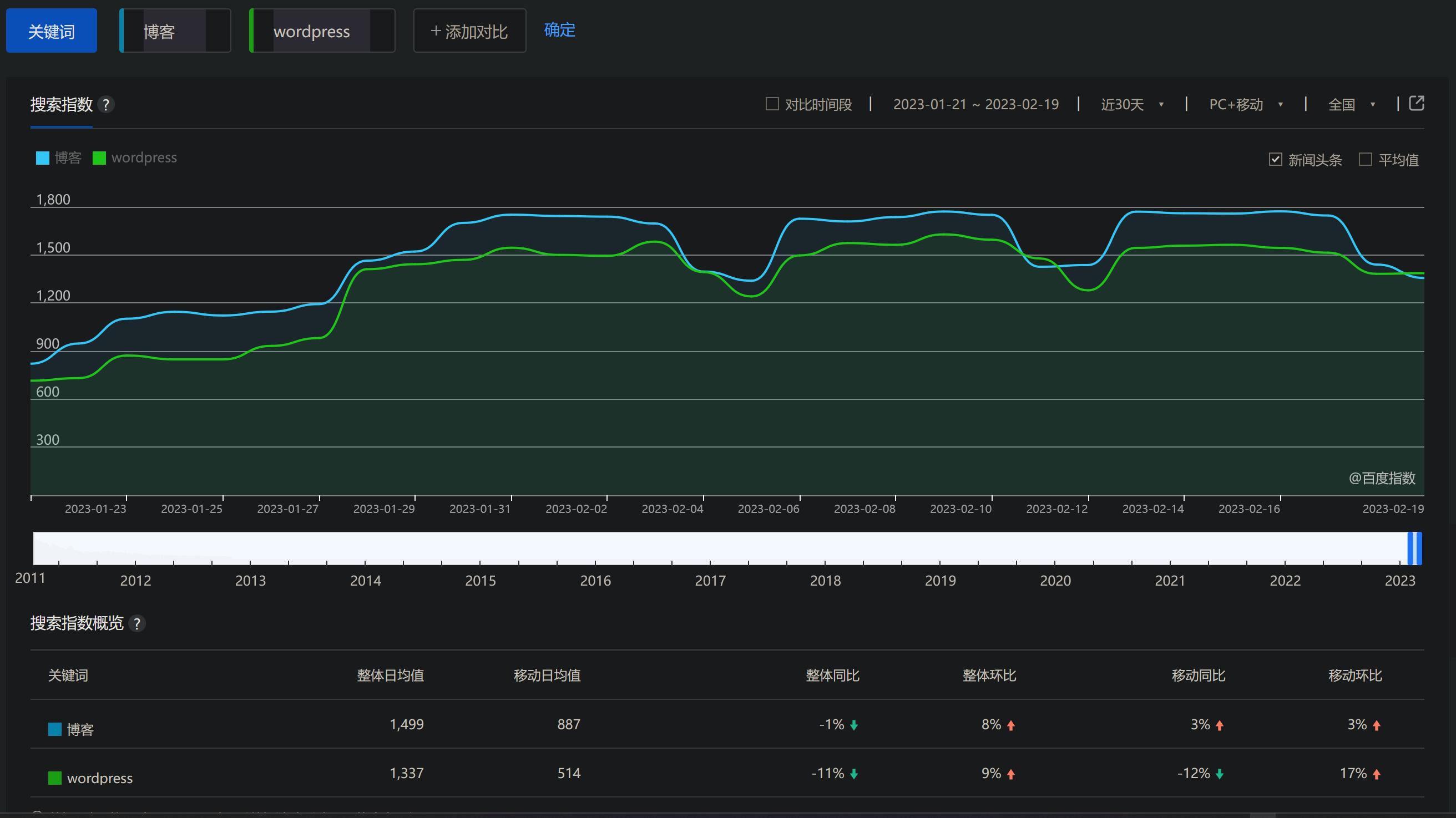Select the wordpress keyword input field
The image size is (1456, 818).
[x=322, y=31]
